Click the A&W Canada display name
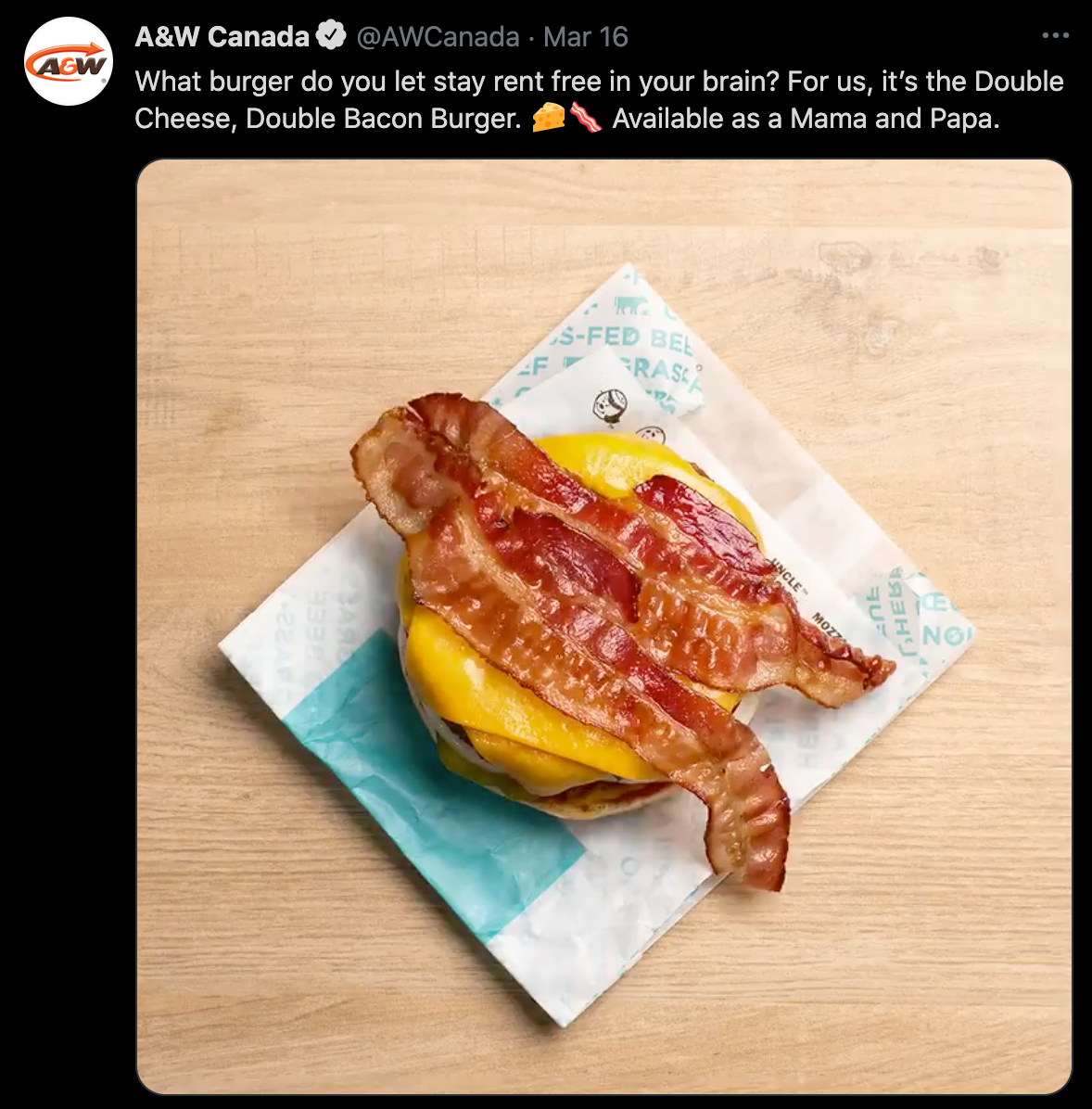The image size is (1092, 1109). pos(222,36)
